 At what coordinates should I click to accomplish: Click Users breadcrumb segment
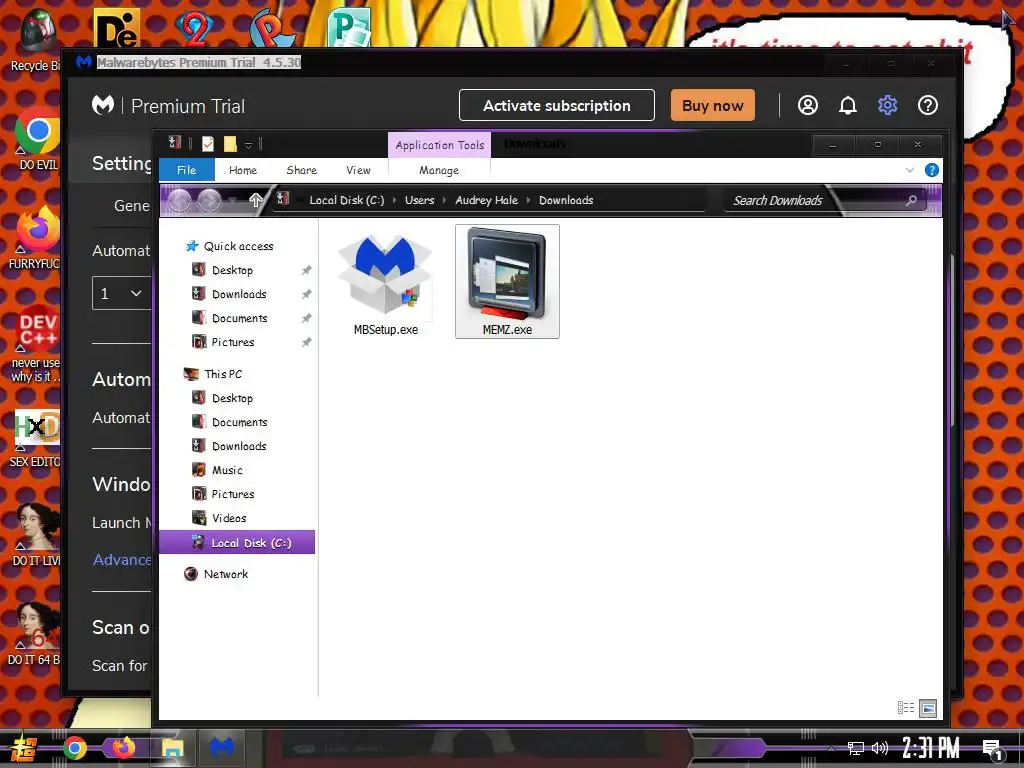(419, 200)
